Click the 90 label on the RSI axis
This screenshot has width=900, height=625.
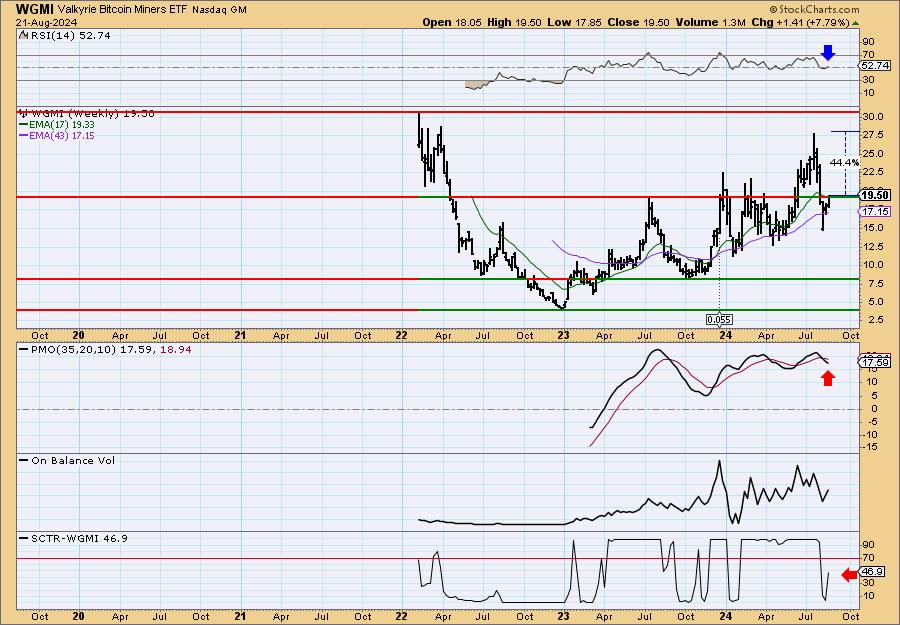click(x=868, y=42)
